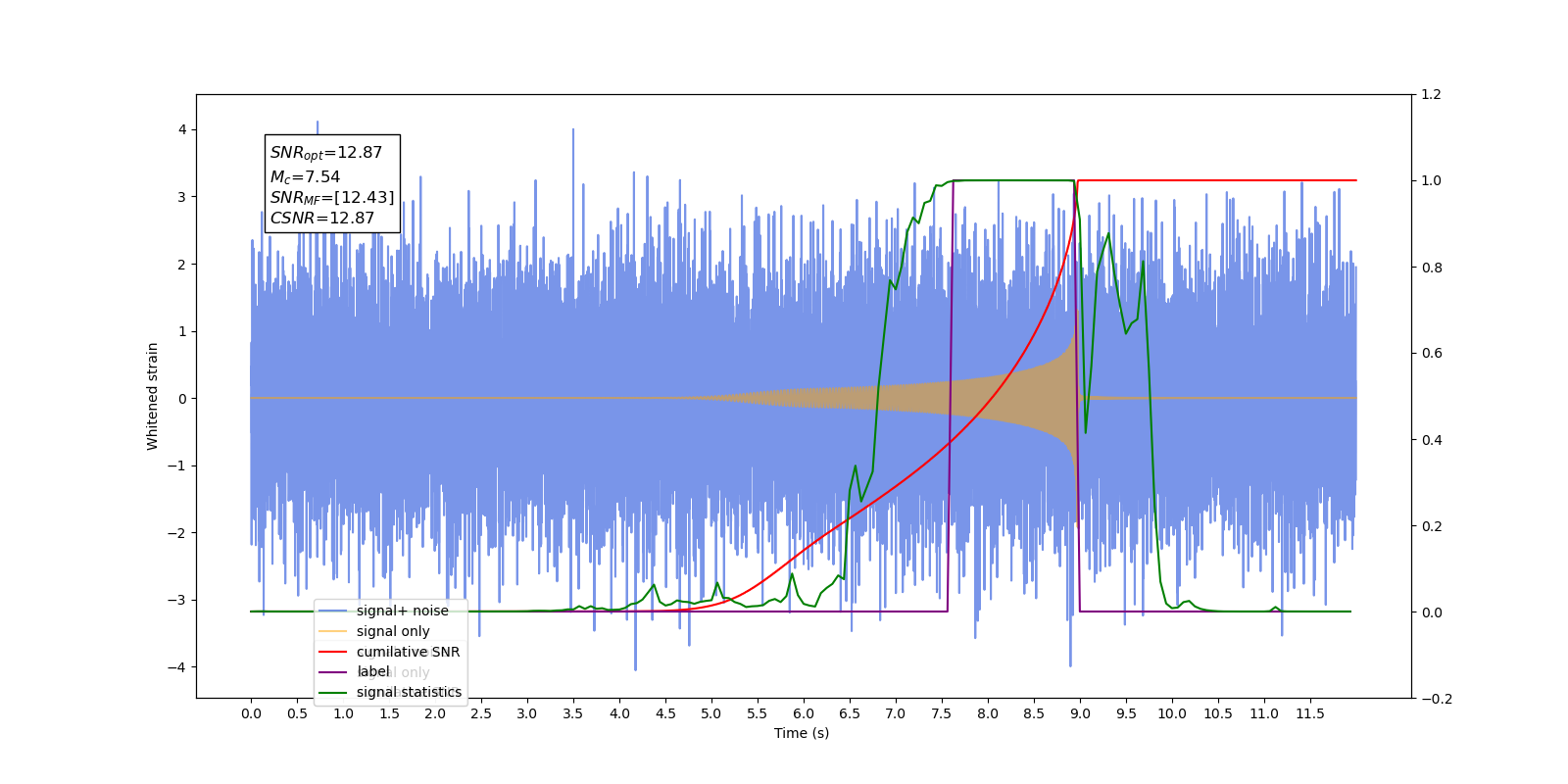Click the 5.0 tick on time axis

pyautogui.click(x=711, y=713)
